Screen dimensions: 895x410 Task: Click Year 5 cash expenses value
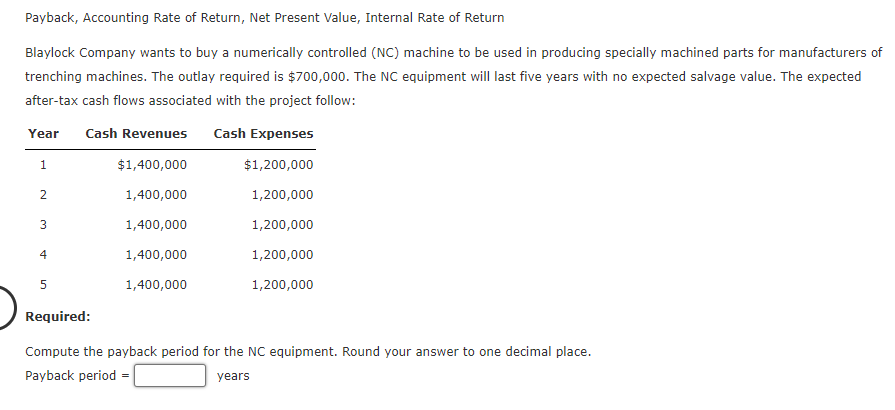[283, 285]
